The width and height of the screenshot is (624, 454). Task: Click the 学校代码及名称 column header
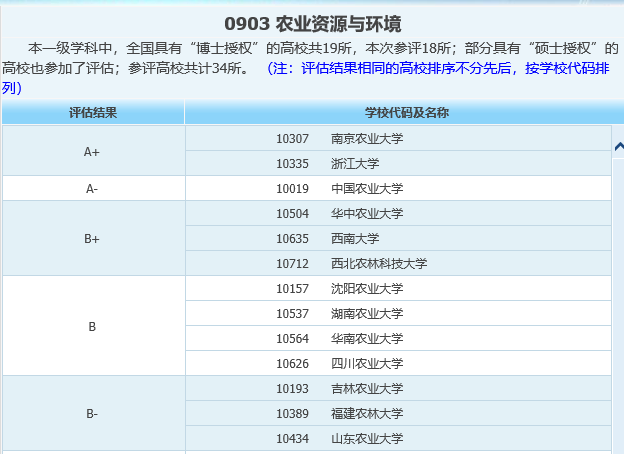[x=405, y=113]
